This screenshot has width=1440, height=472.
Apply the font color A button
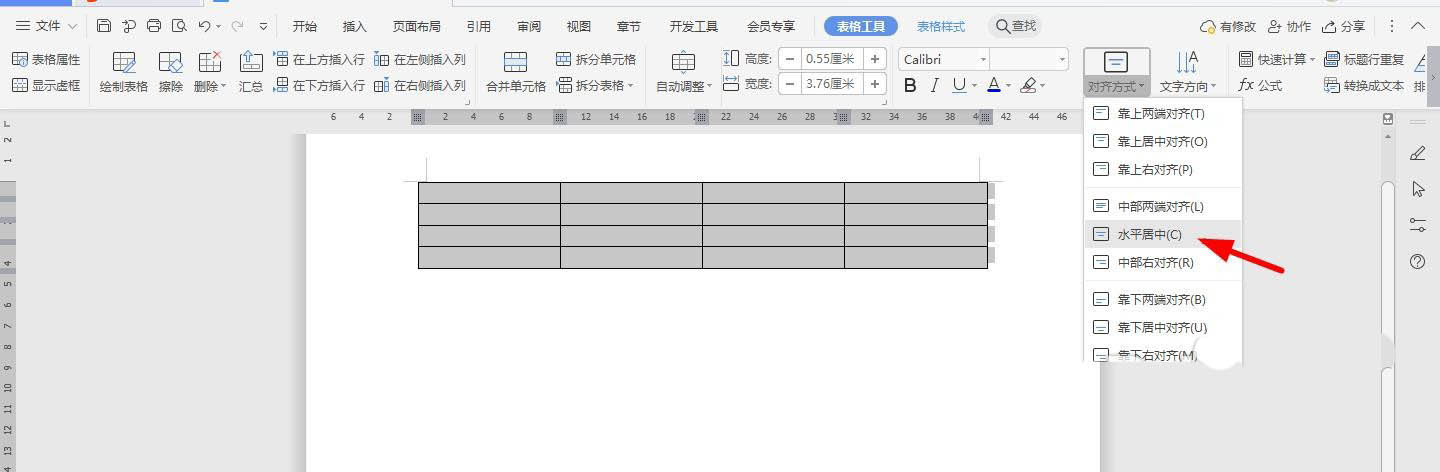click(993, 86)
